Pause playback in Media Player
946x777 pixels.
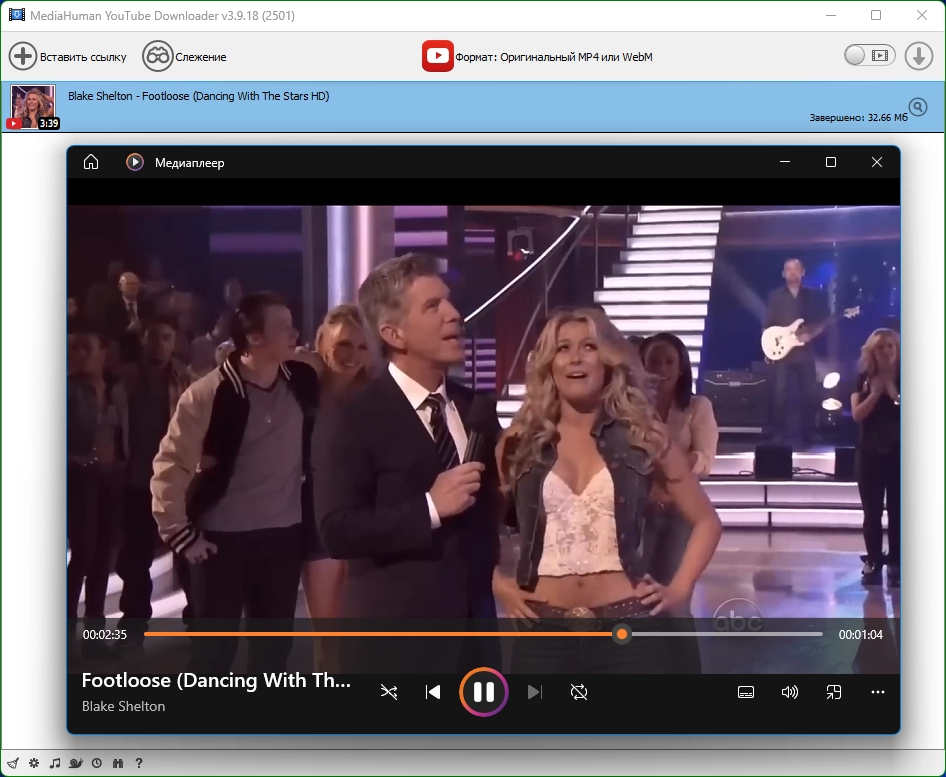coord(483,692)
